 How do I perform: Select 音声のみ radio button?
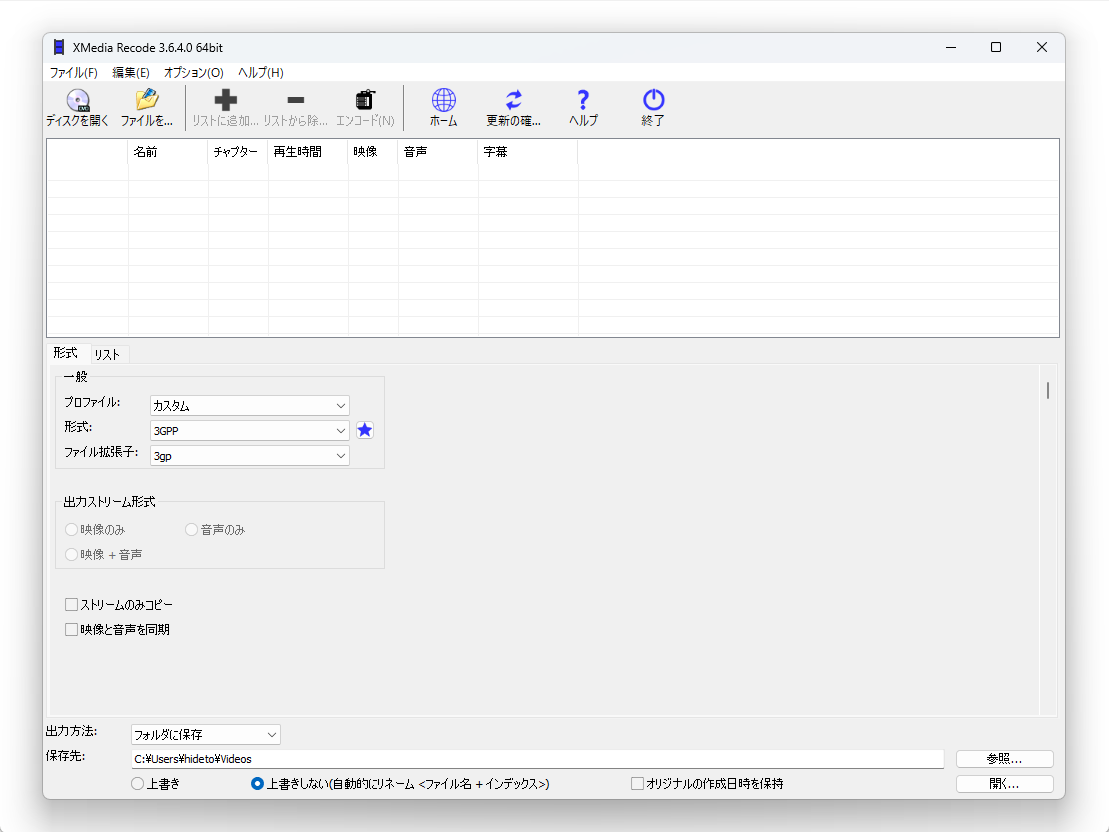(191, 529)
